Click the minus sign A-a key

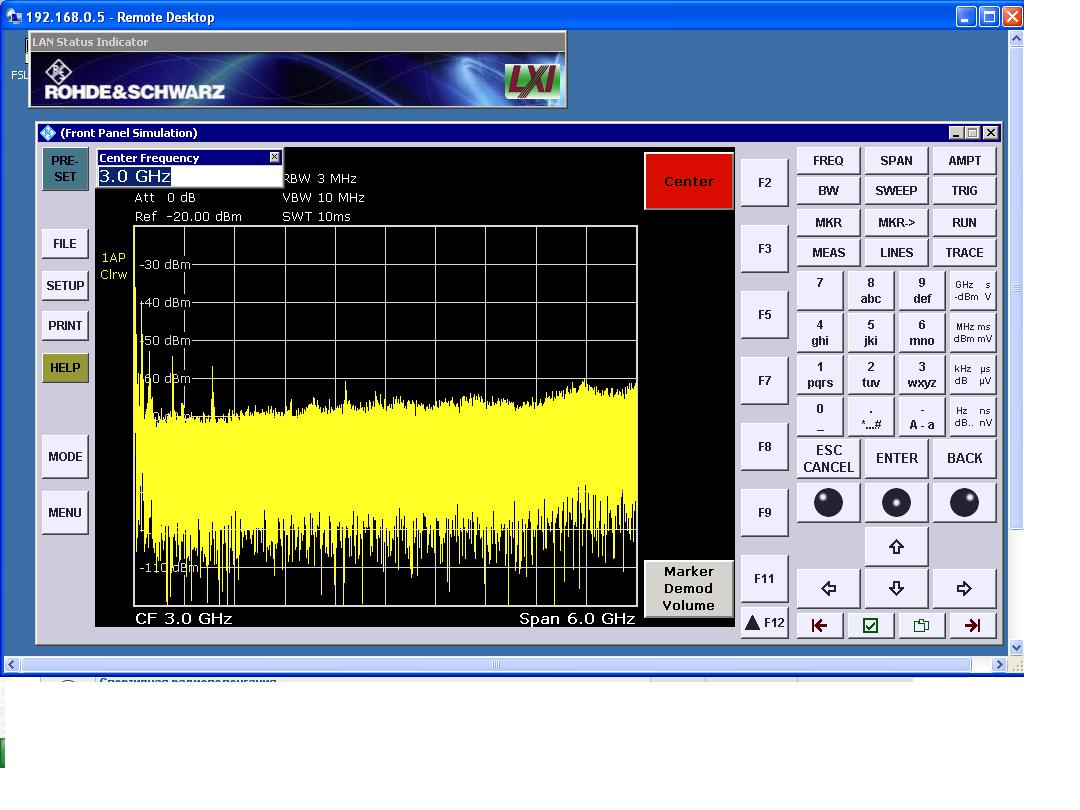922,416
